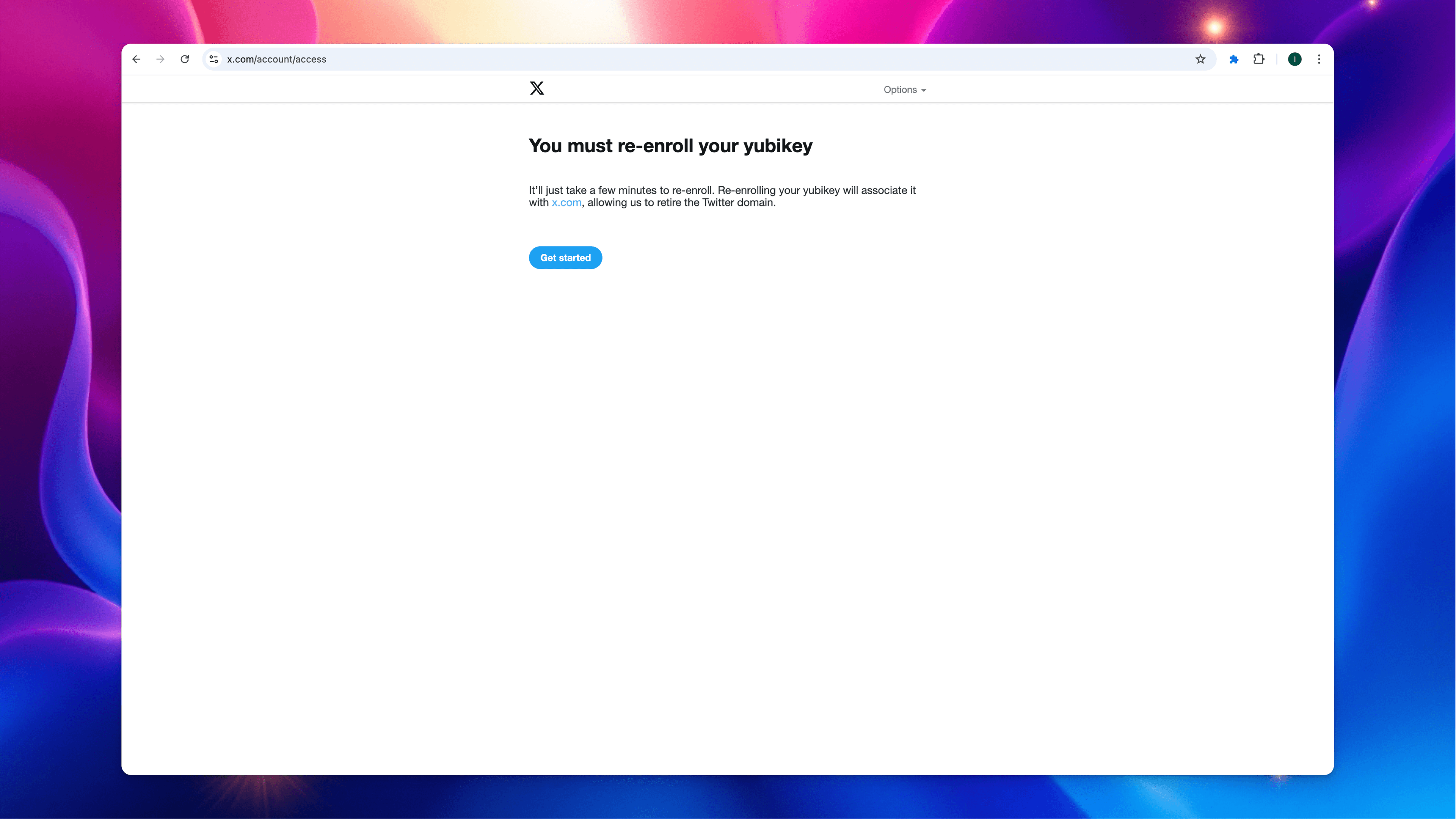Open Chrome's three-dot menu
The height and width of the screenshot is (819, 1456).
[x=1319, y=59]
